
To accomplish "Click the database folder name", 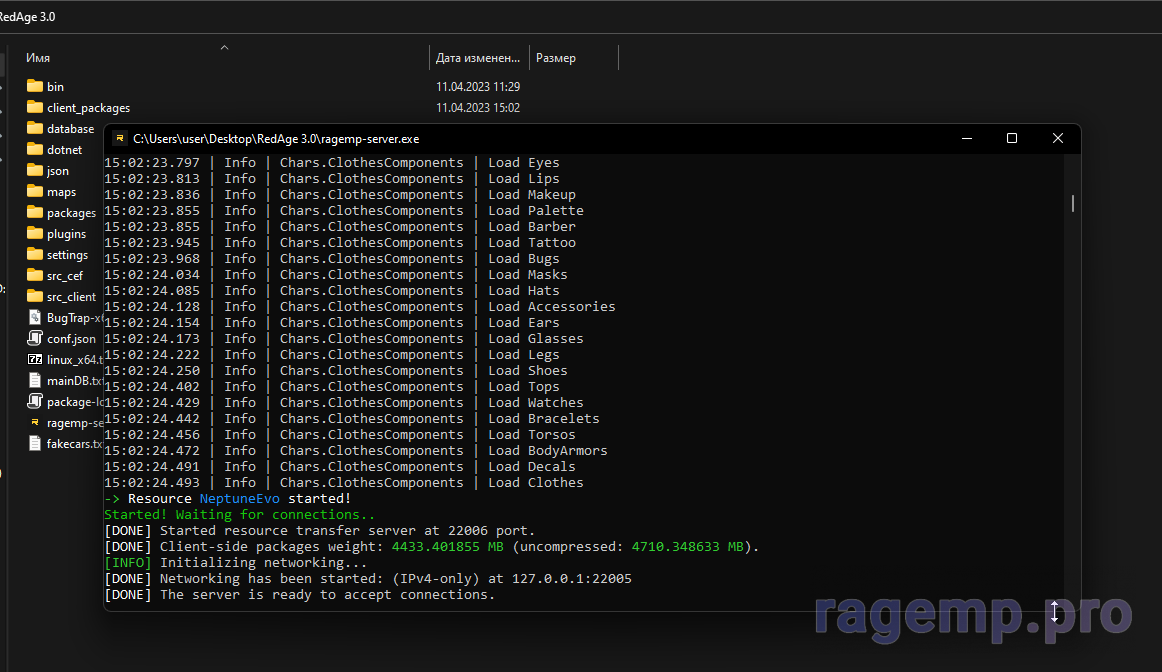I will coord(70,129).
